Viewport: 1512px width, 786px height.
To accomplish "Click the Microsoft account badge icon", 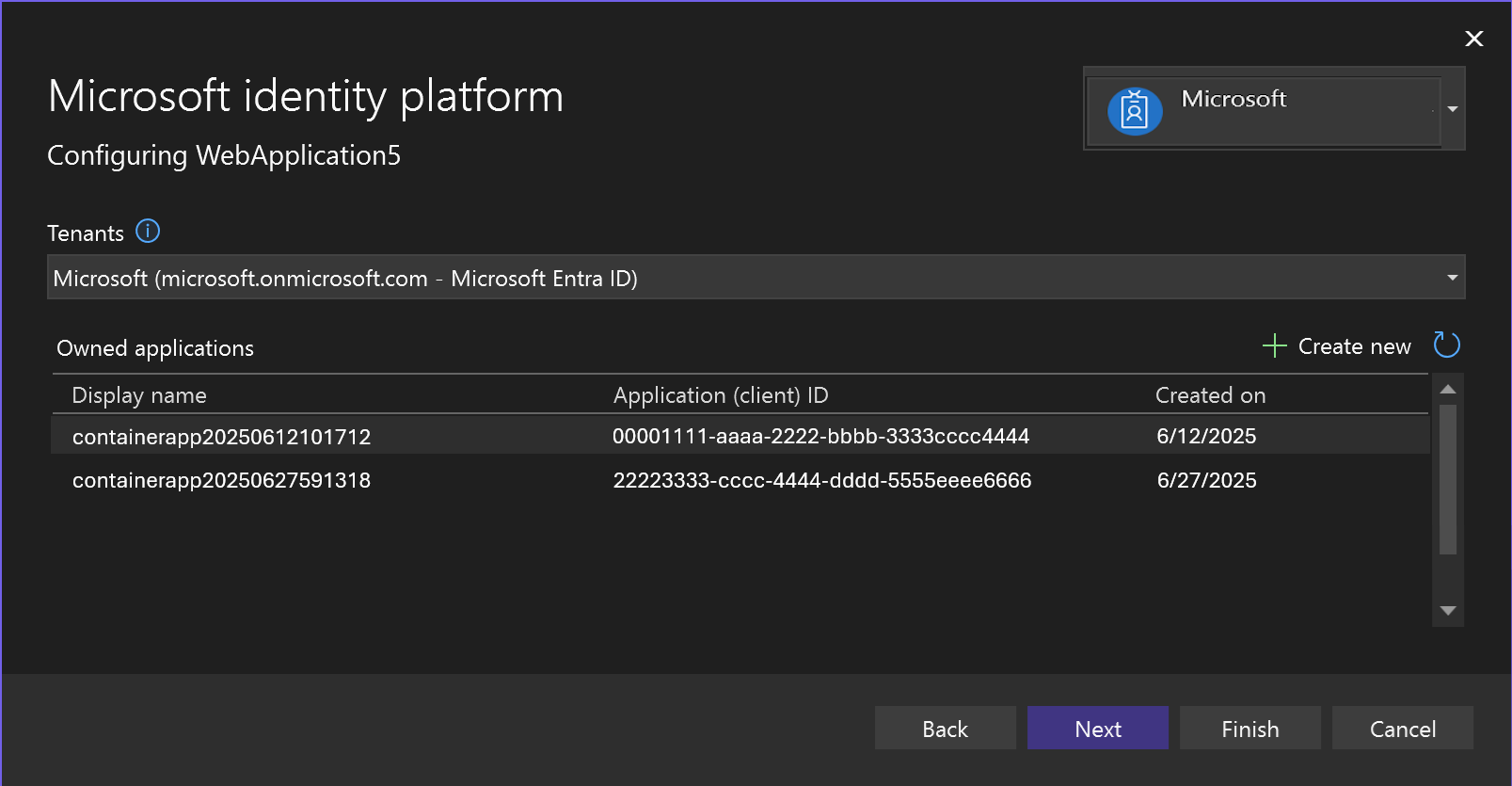I will (1135, 111).
